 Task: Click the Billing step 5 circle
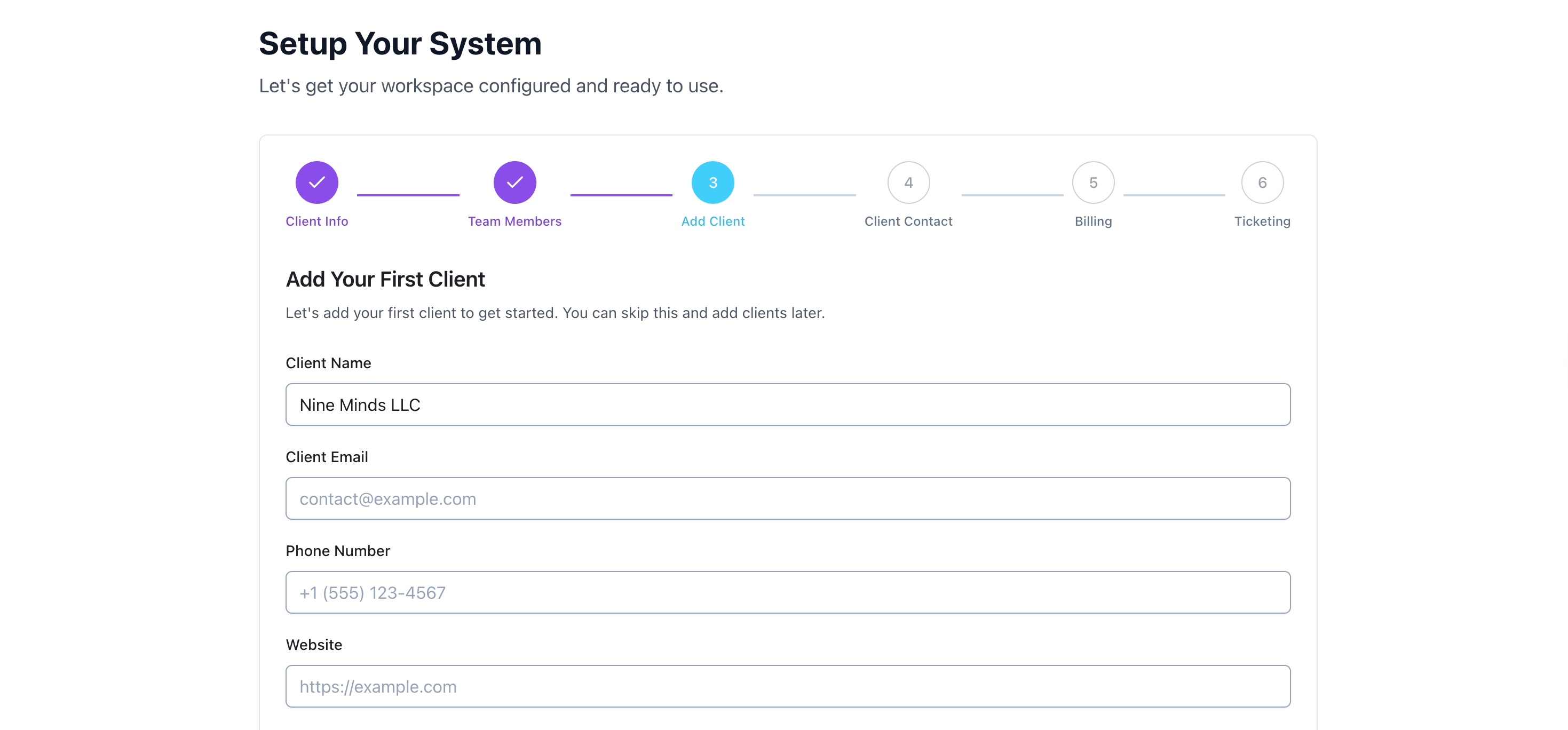pos(1092,182)
